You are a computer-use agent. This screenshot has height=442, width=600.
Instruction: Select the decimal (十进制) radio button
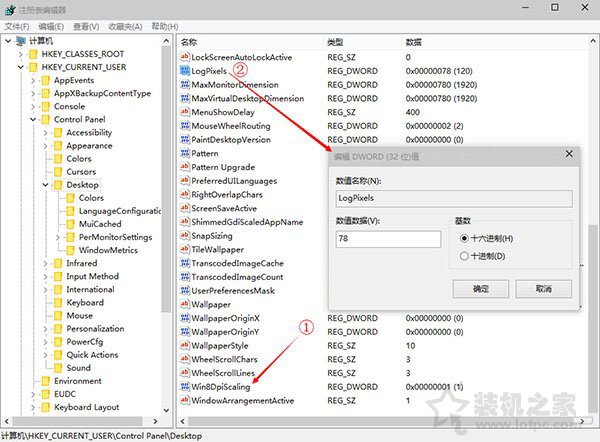tap(464, 256)
